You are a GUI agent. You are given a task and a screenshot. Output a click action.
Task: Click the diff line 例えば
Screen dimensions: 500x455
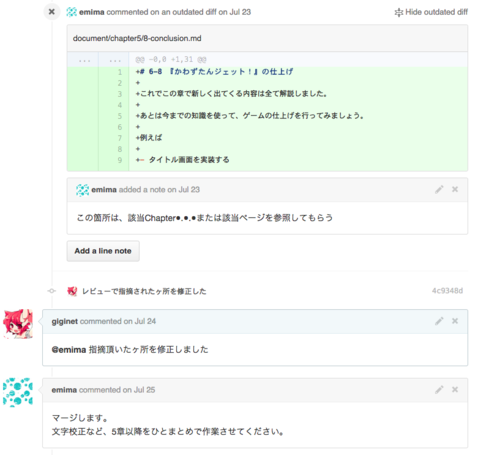click(x=149, y=138)
